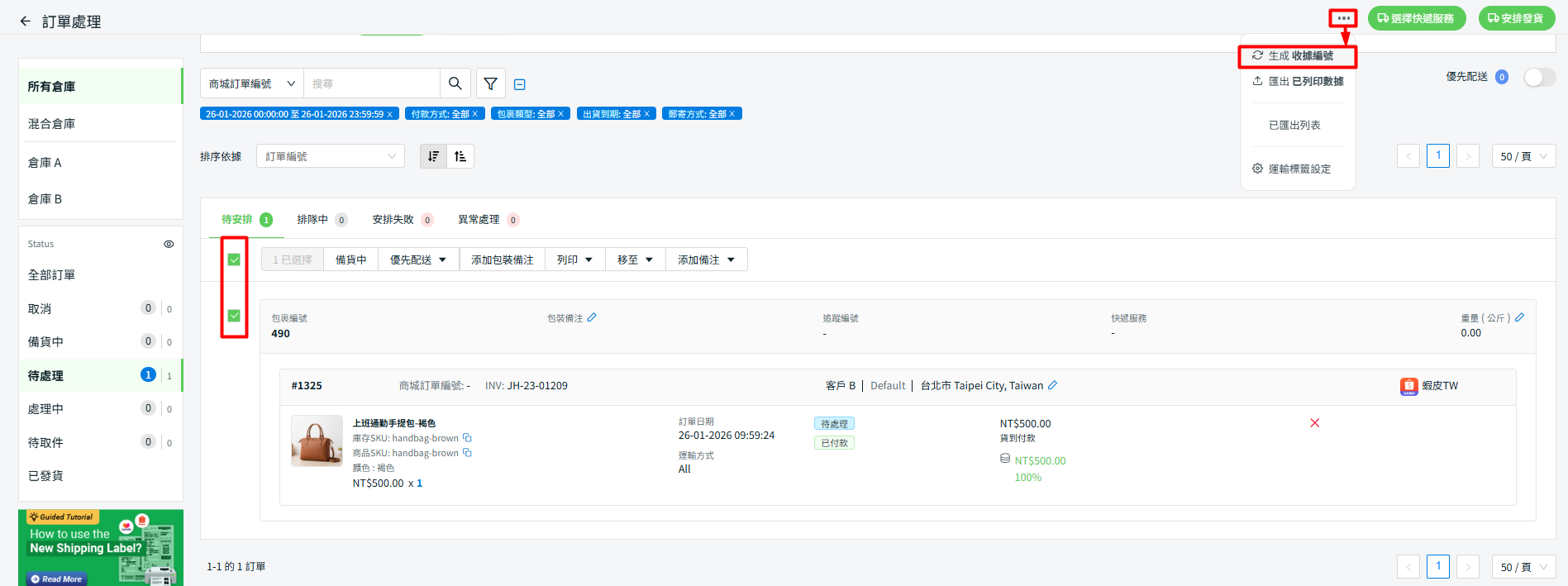Click the search magnifier icon
Screen dimensions: 1568x586
pyautogui.click(x=455, y=83)
